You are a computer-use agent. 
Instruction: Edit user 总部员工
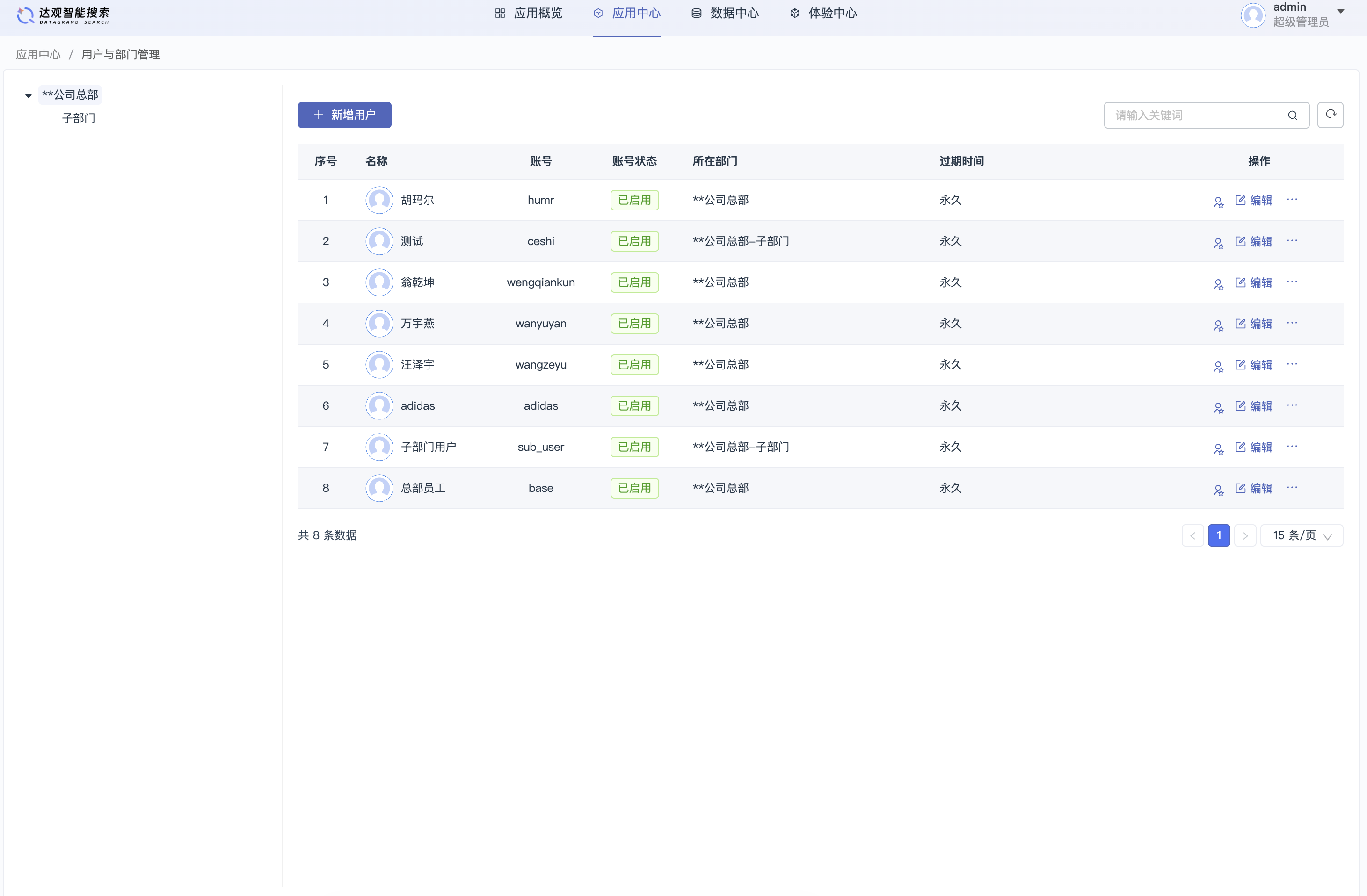tap(1253, 489)
